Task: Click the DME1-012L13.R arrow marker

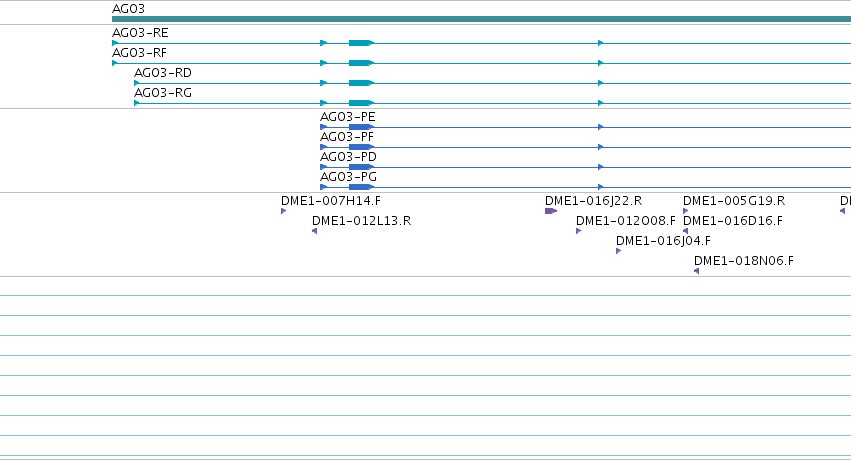Action: (x=314, y=231)
